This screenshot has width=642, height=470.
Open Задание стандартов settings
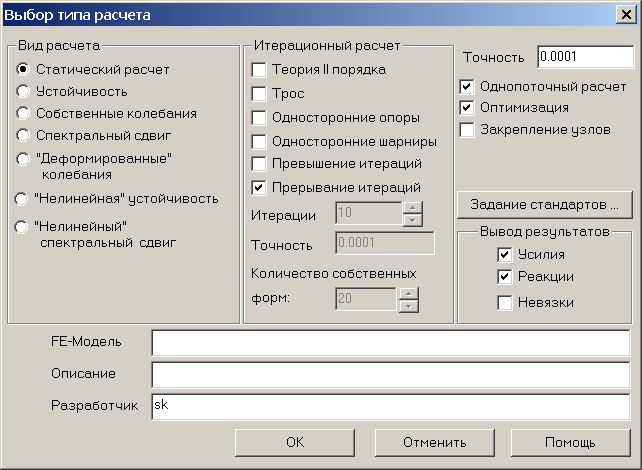[545, 204]
